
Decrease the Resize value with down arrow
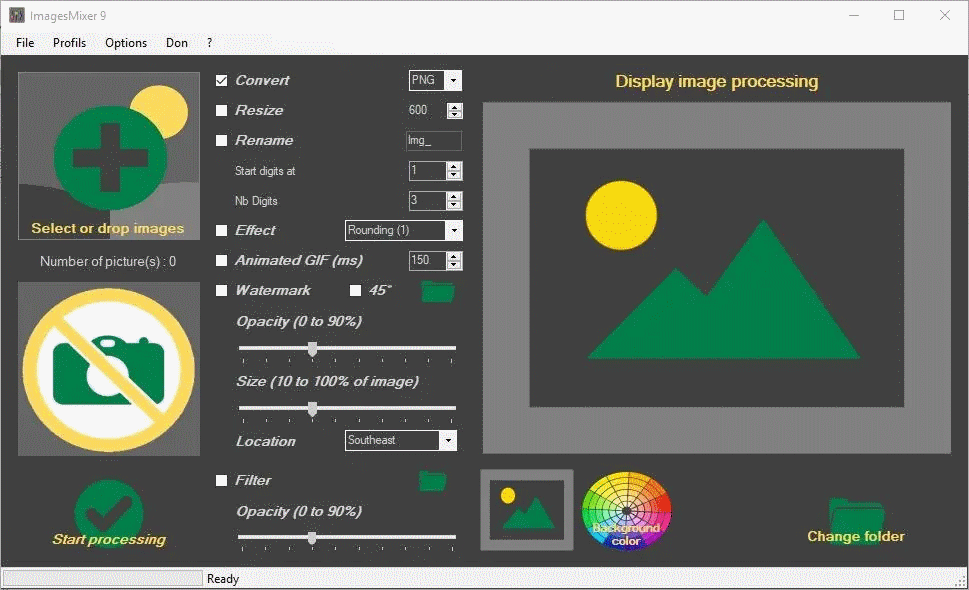tap(455, 114)
